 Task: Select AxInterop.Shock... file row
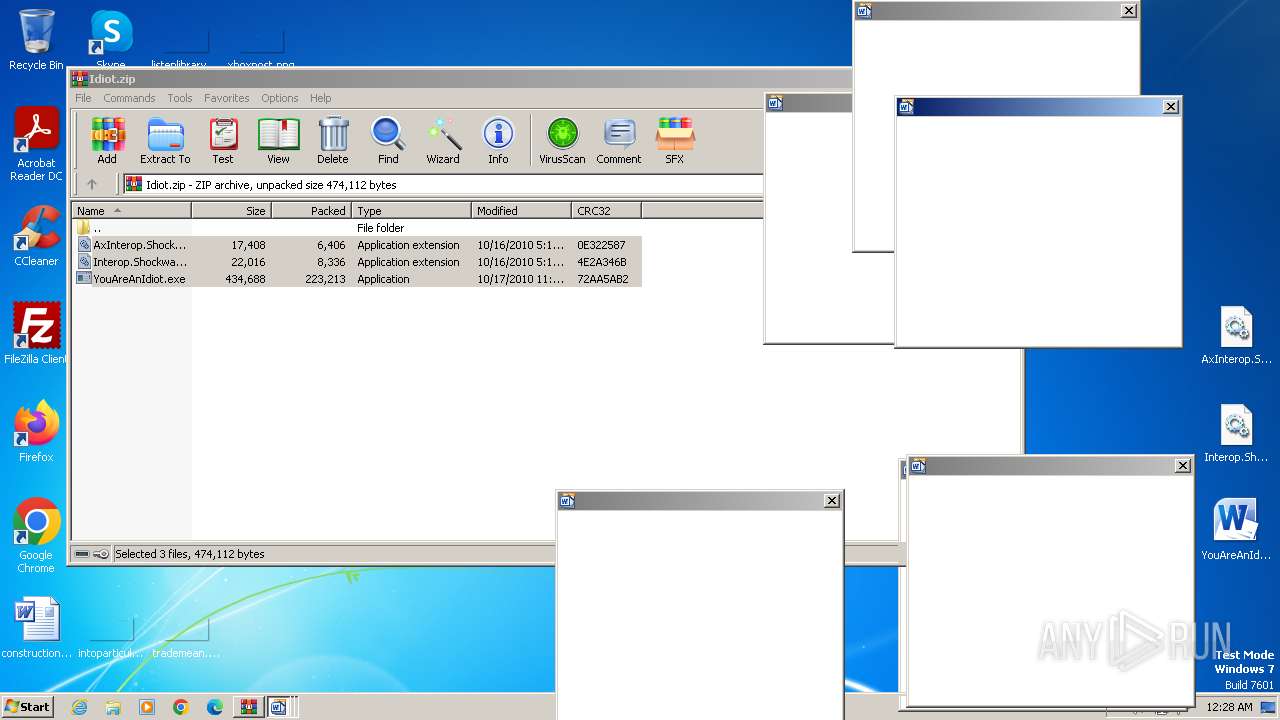click(357, 245)
